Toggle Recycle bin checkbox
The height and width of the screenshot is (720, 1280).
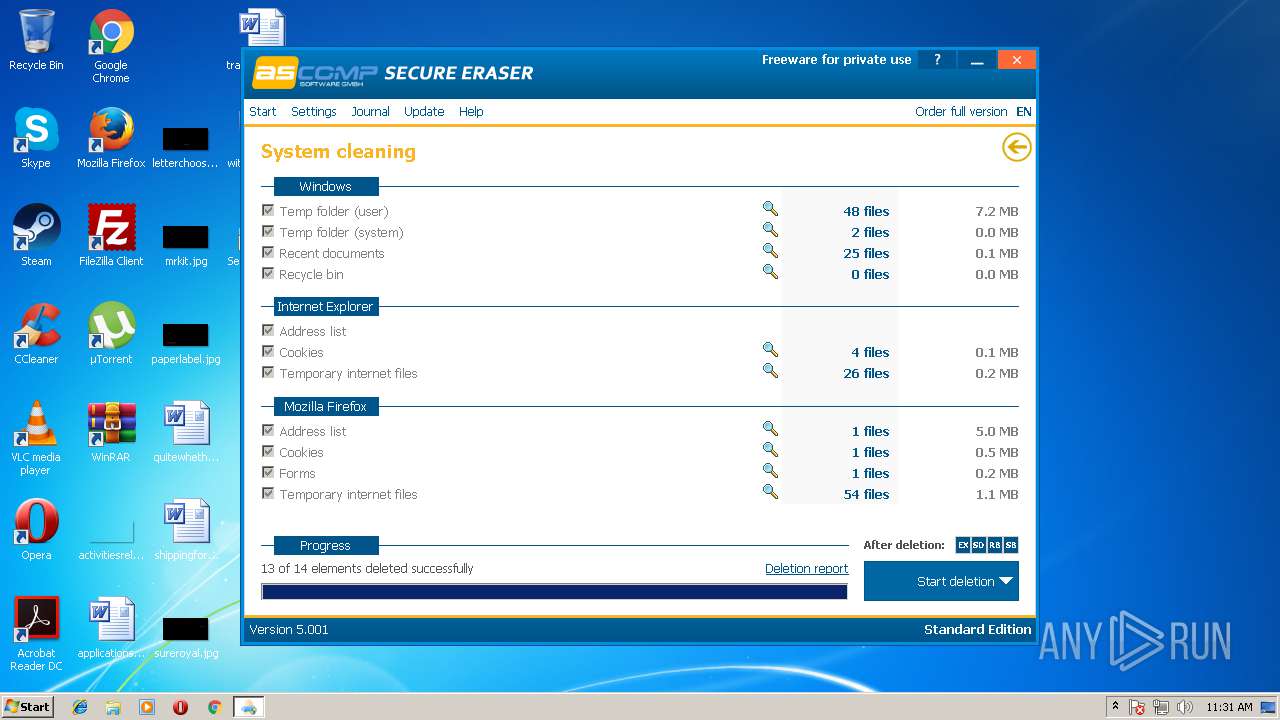(x=268, y=273)
